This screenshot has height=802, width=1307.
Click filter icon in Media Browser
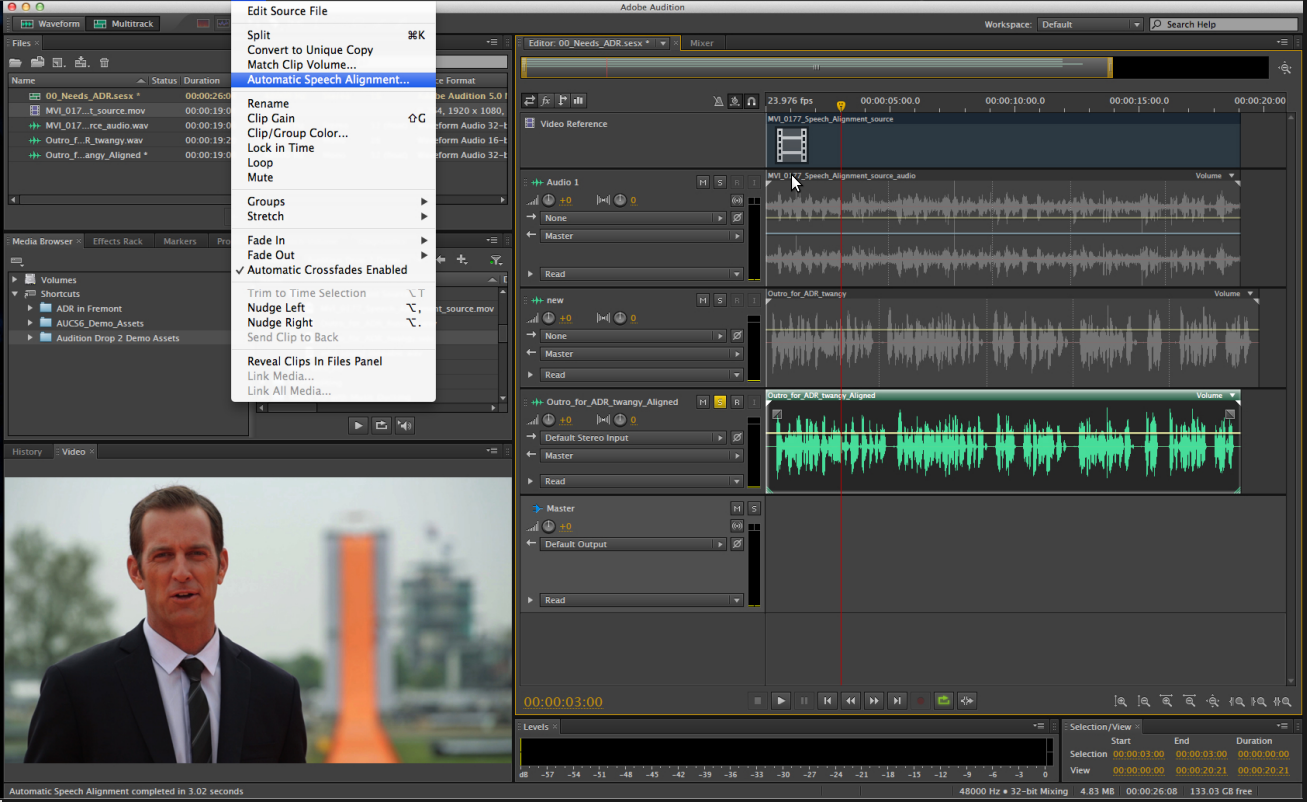tap(495, 260)
